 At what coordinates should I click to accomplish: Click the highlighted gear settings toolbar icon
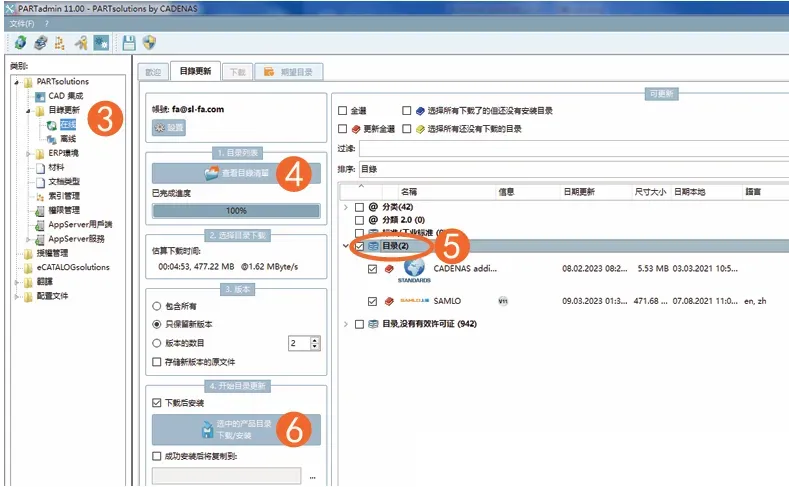(x=101, y=43)
